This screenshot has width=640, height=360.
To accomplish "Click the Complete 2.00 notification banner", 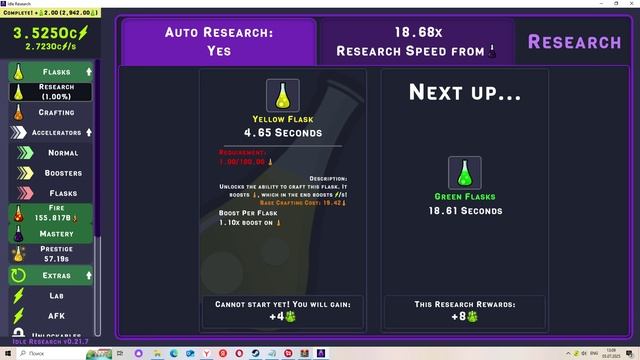I will click(50, 13).
